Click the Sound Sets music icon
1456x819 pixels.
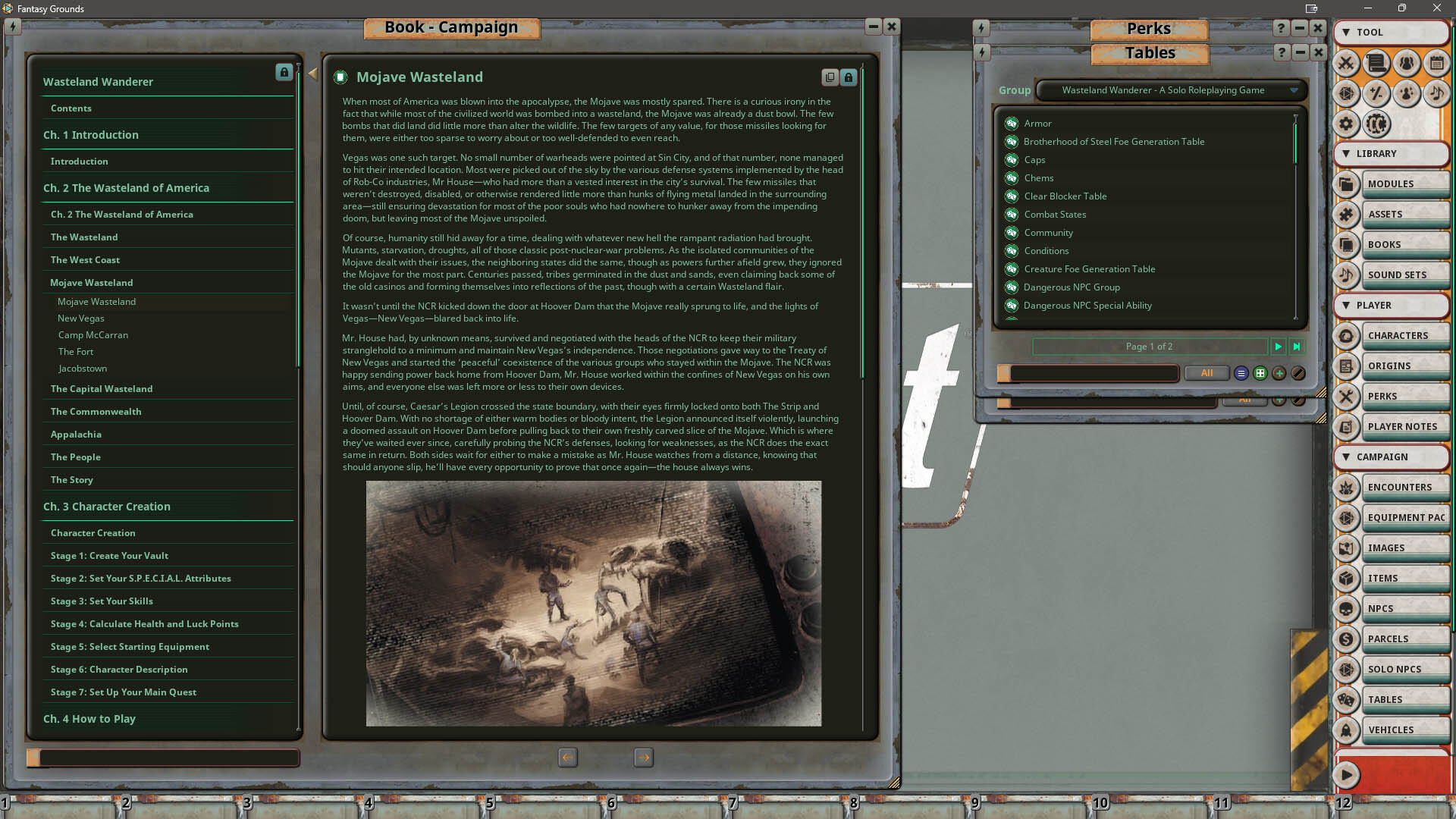[x=1346, y=275]
